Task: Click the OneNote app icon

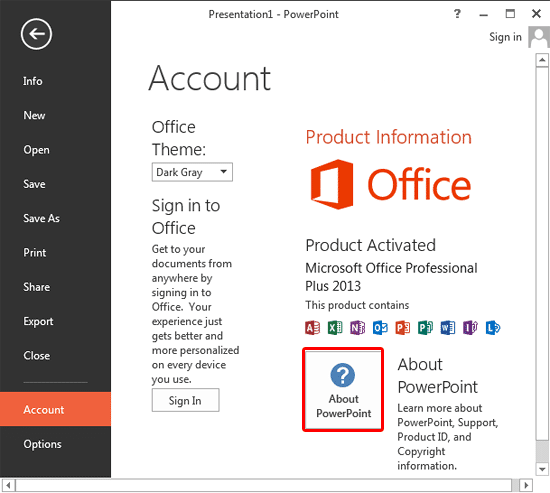Action: click(357, 328)
